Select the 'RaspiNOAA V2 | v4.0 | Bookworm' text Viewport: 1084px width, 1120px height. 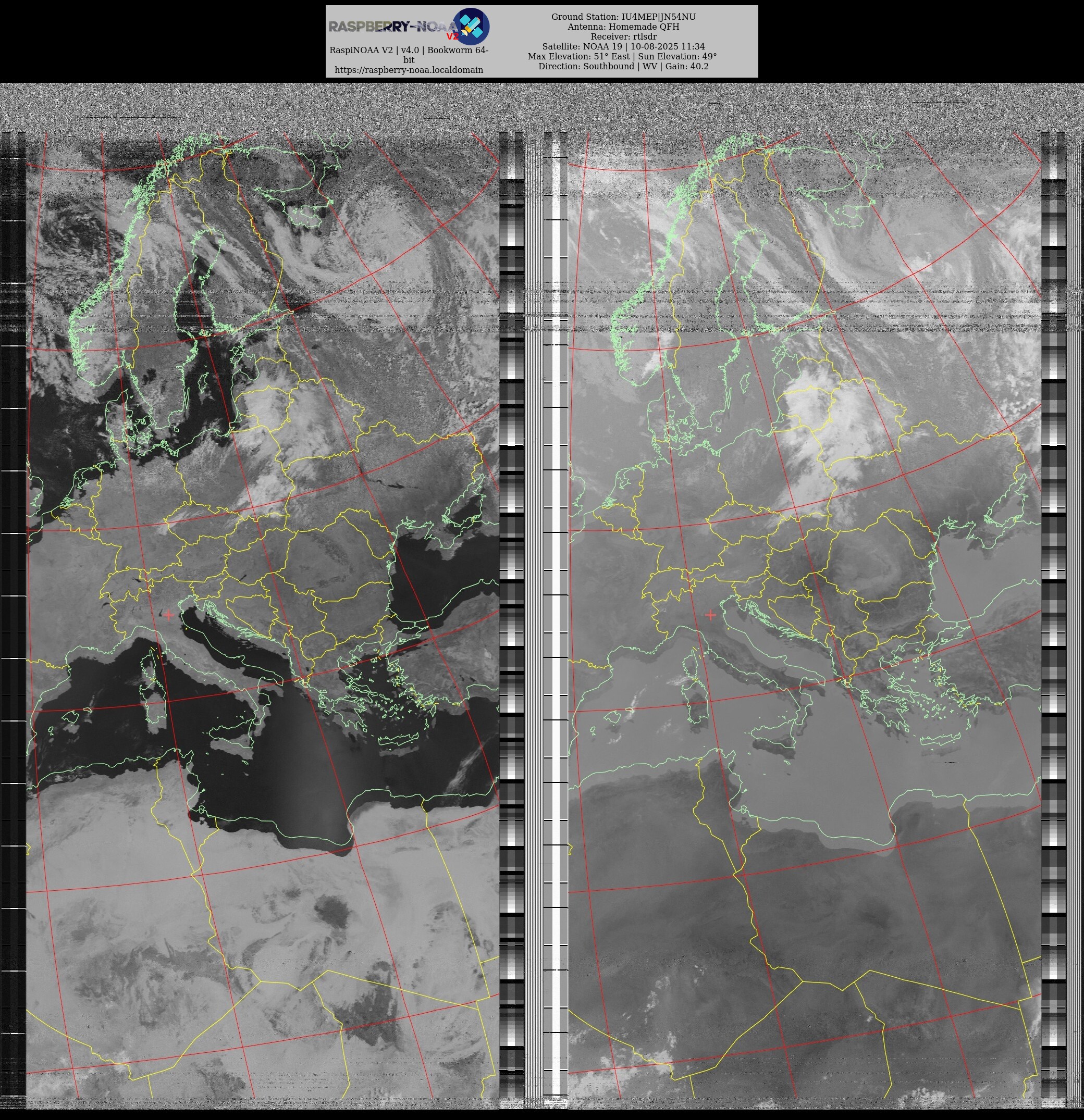[409, 55]
